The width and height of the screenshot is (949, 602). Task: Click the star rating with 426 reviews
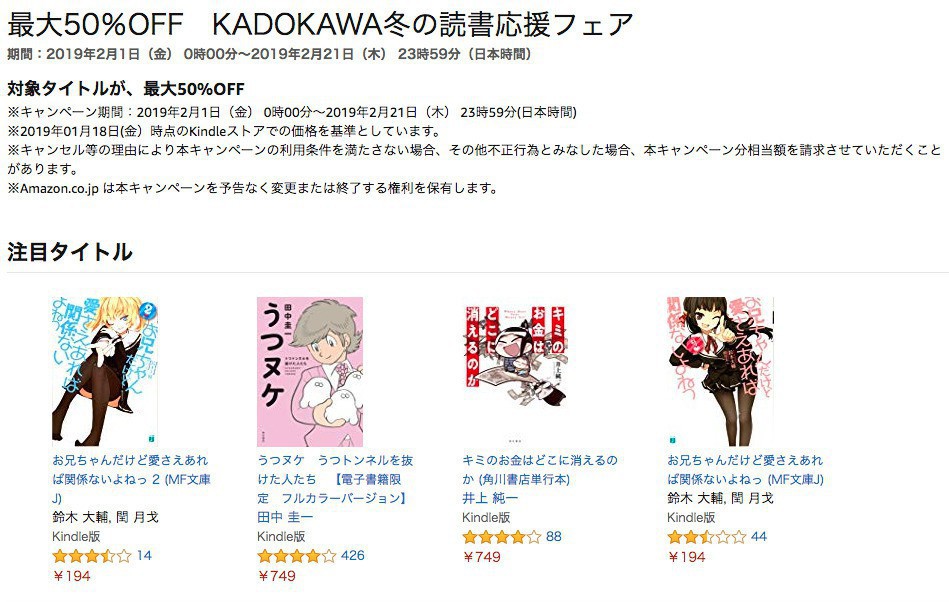pyautogui.click(x=297, y=556)
